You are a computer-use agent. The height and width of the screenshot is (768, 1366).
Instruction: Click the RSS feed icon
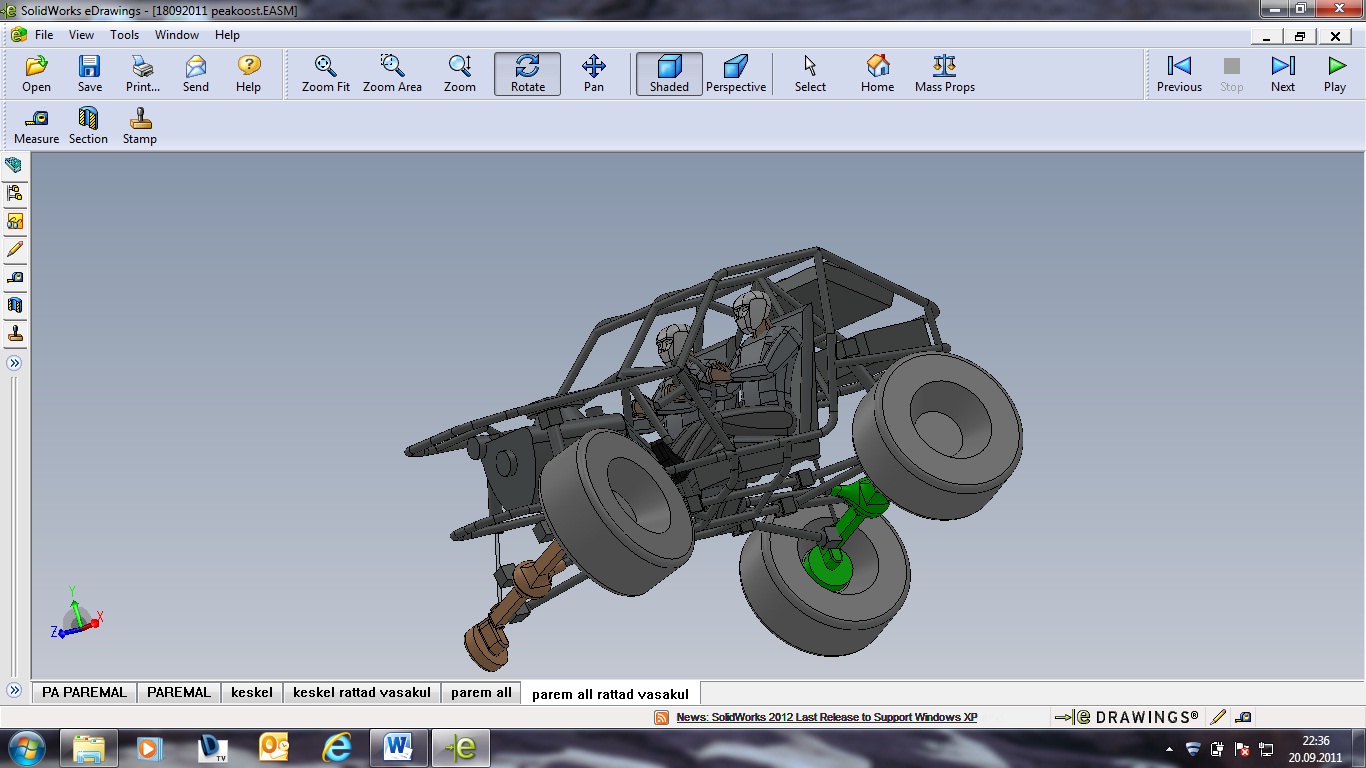[661, 717]
